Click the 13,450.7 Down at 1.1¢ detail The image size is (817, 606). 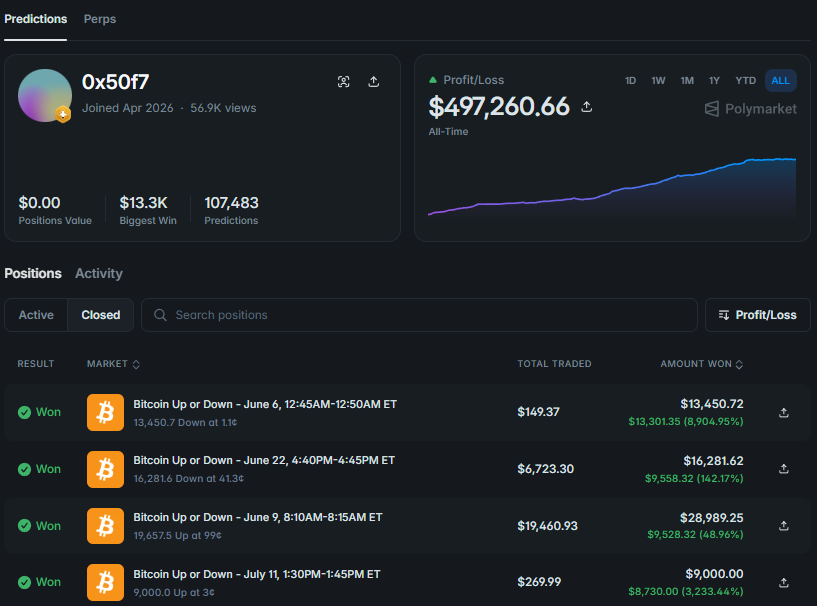(x=185, y=423)
